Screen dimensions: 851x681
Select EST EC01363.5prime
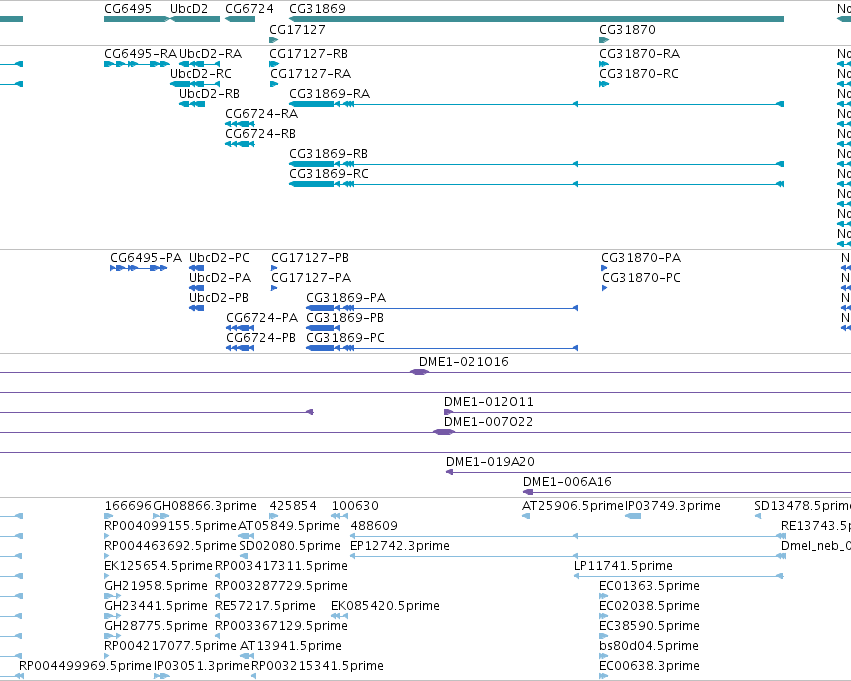[x=649, y=587]
